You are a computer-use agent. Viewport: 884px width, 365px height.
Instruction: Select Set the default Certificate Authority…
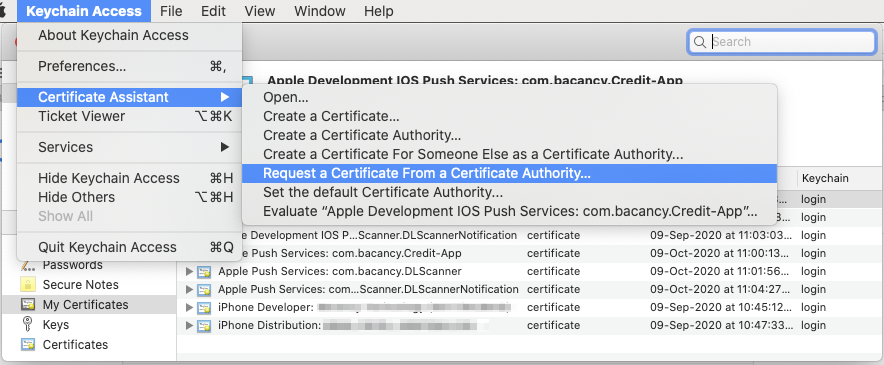[510, 192]
